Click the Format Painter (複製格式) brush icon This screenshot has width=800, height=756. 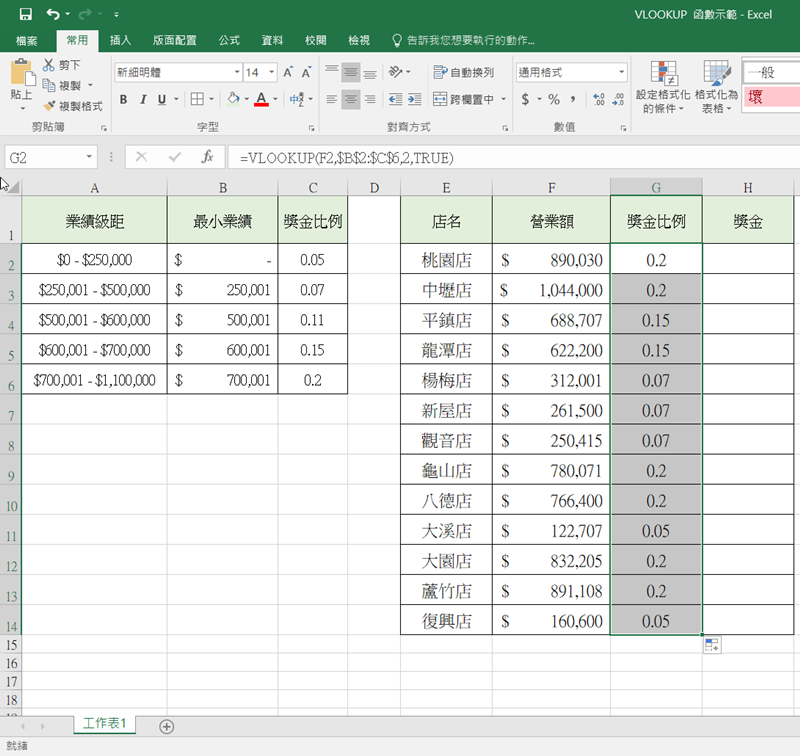49,106
